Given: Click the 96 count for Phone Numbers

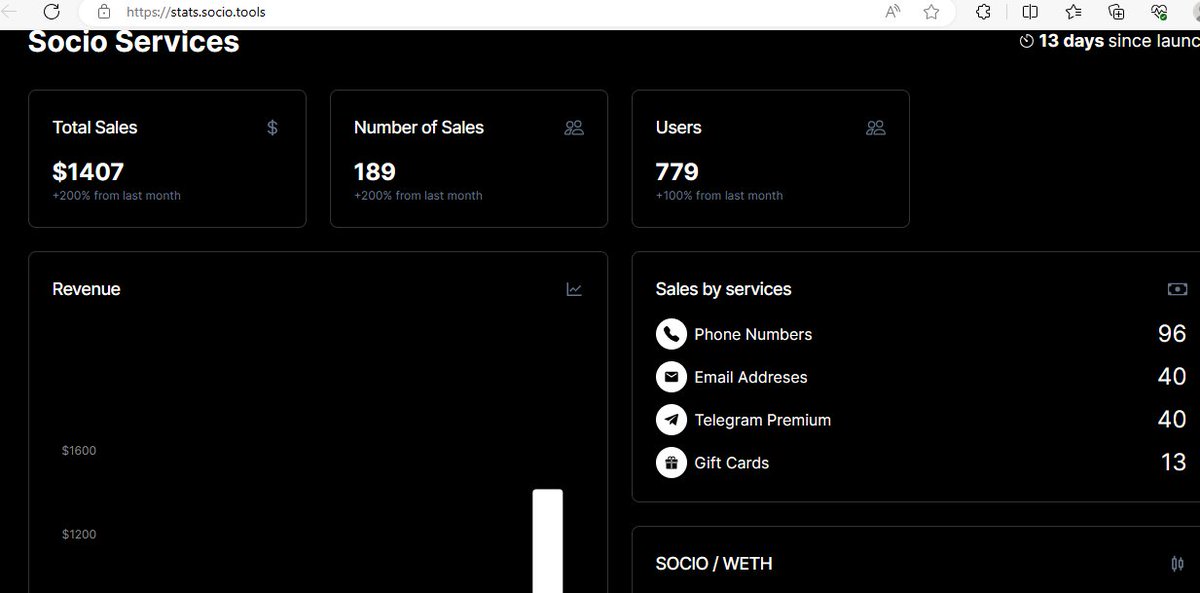Looking at the screenshot, I should click(x=1172, y=334).
